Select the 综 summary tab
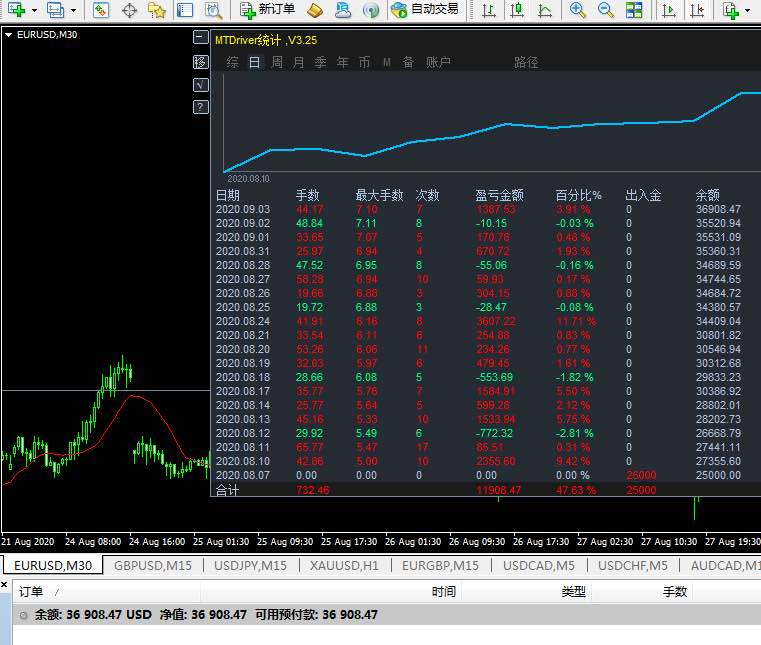 coord(232,62)
